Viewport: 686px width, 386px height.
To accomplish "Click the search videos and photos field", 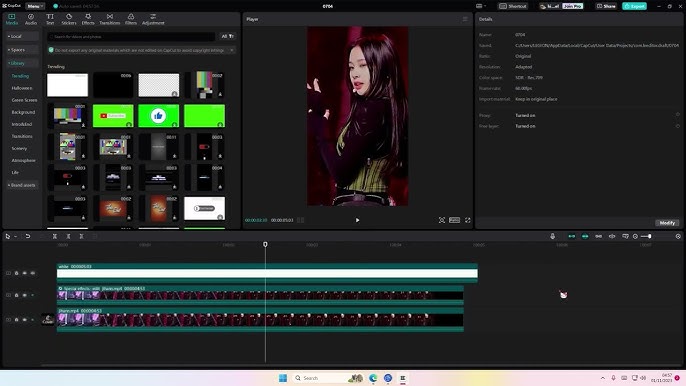I will 131,37.
